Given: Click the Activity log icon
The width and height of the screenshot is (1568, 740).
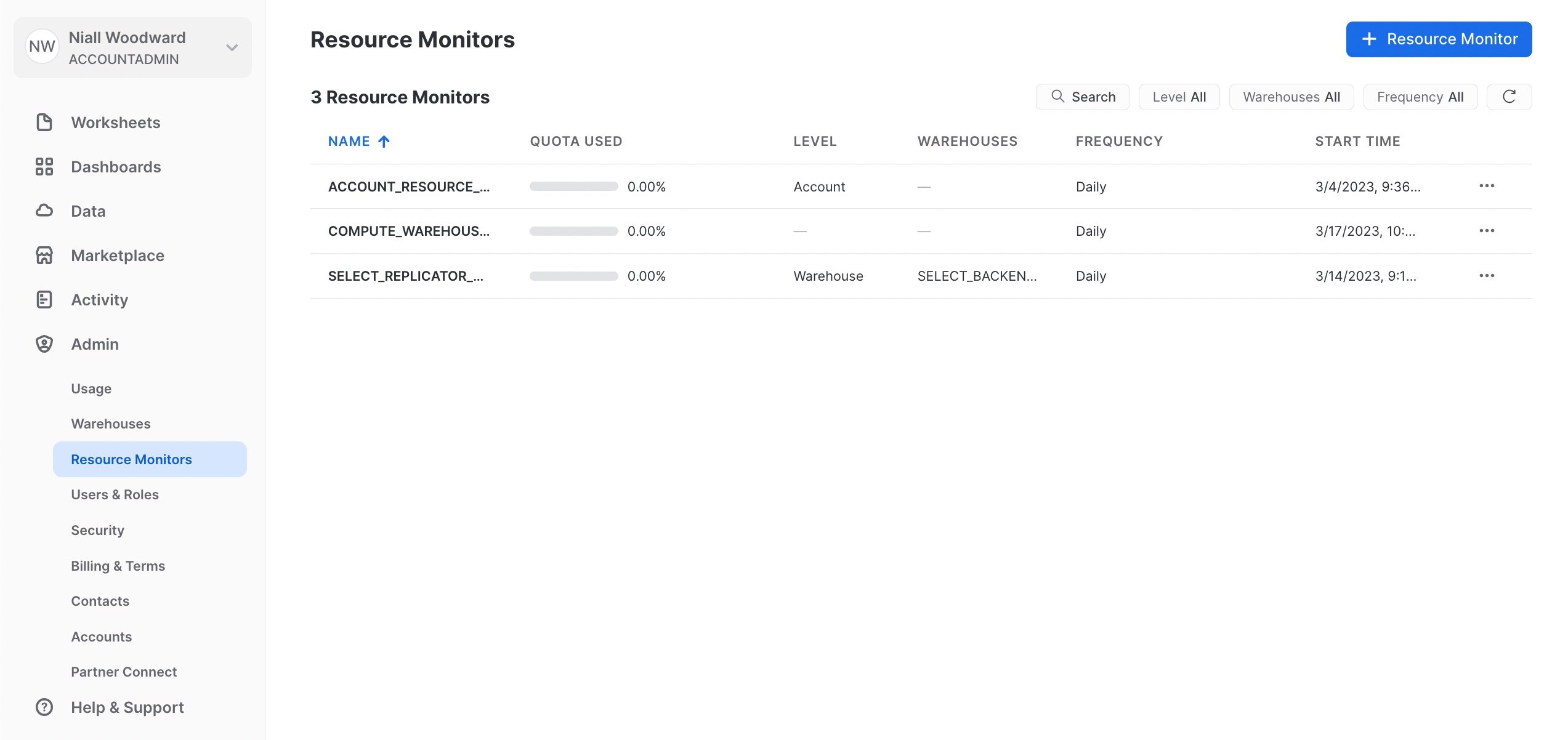Looking at the screenshot, I should (44, 300).
